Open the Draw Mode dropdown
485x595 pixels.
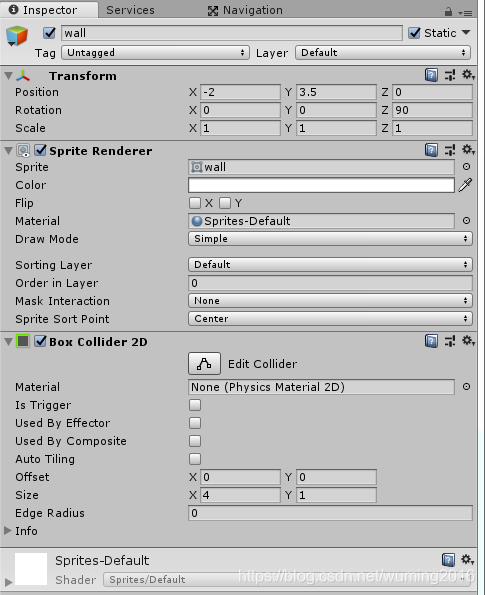[x=330, y=239]
